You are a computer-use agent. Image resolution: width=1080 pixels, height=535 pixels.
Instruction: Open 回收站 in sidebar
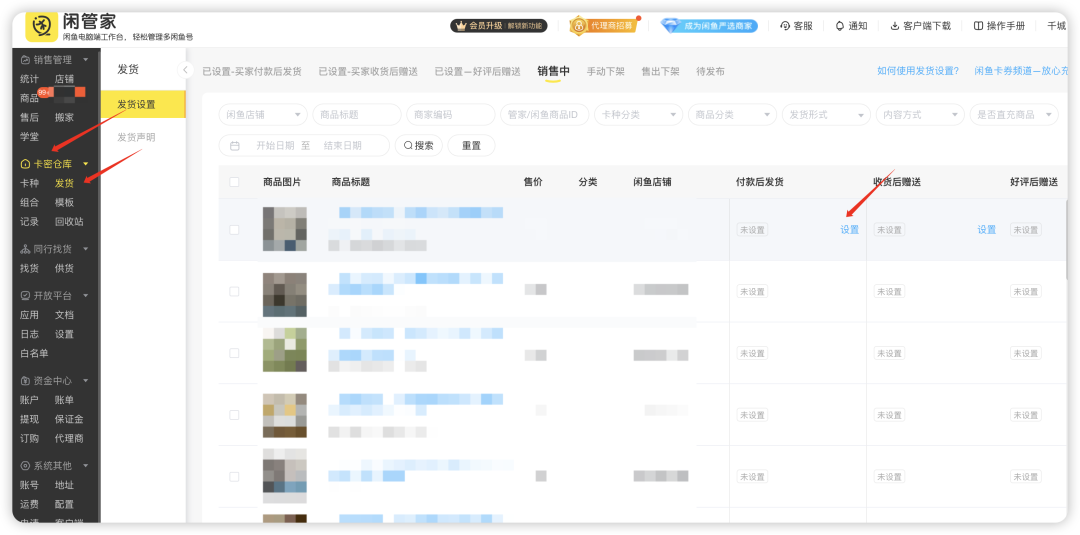click(x=69, y=222)
